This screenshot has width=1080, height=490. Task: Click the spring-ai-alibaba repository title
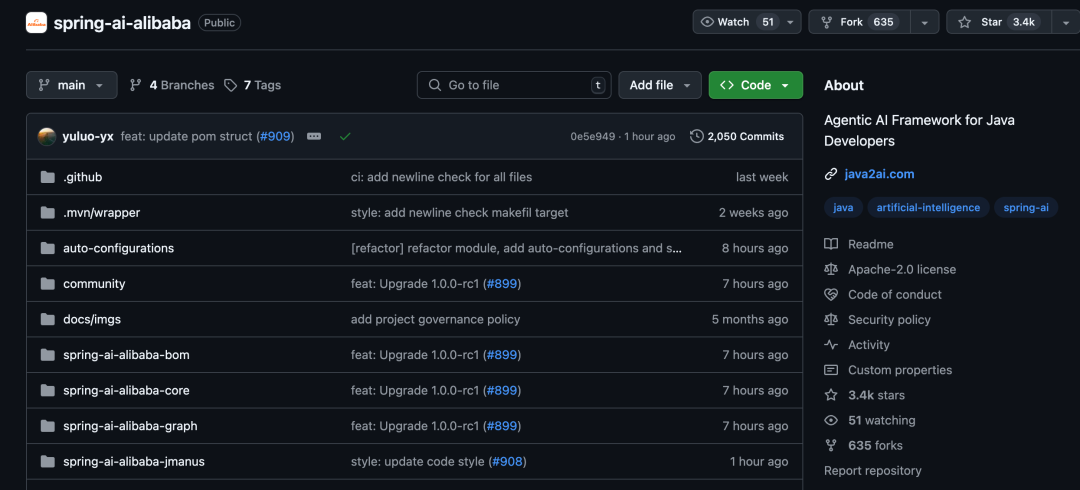click(x=122, y=23)
